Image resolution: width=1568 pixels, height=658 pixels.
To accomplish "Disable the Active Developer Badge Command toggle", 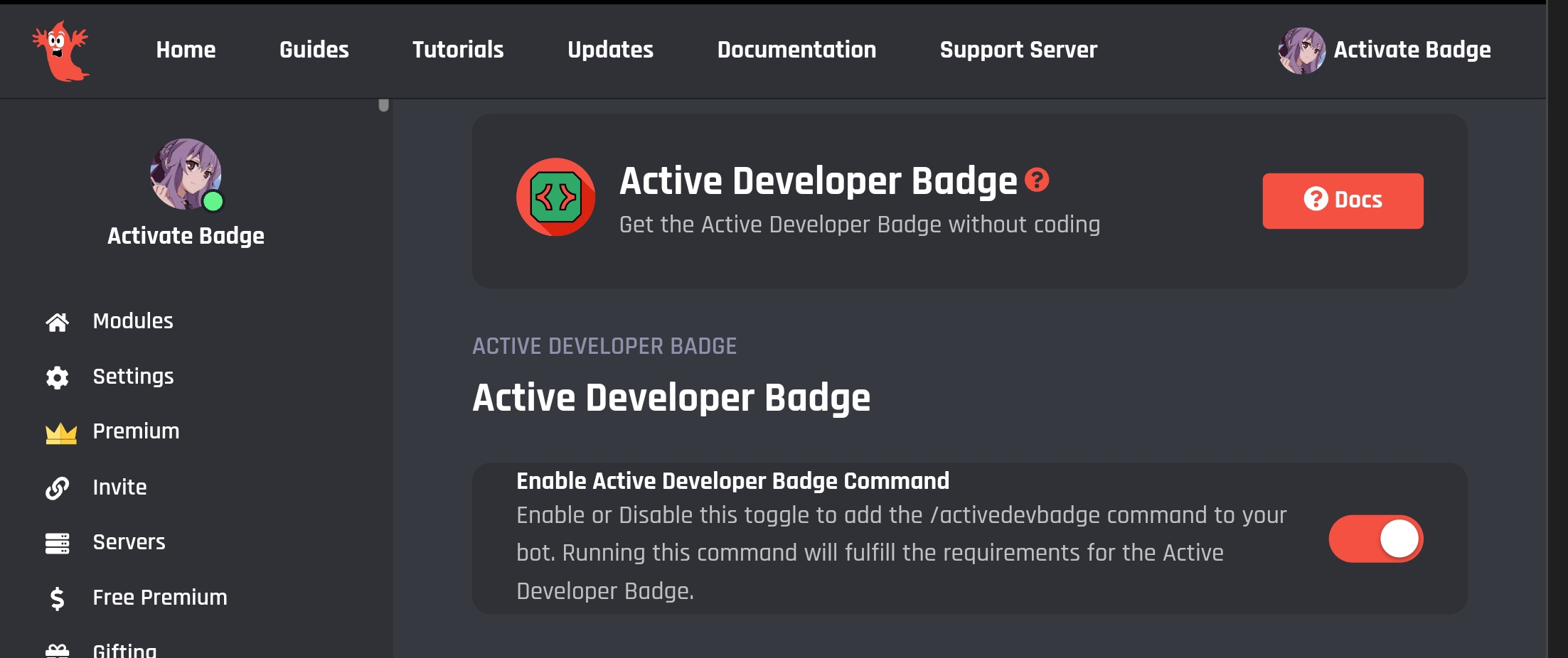I will coord(1376,539).
